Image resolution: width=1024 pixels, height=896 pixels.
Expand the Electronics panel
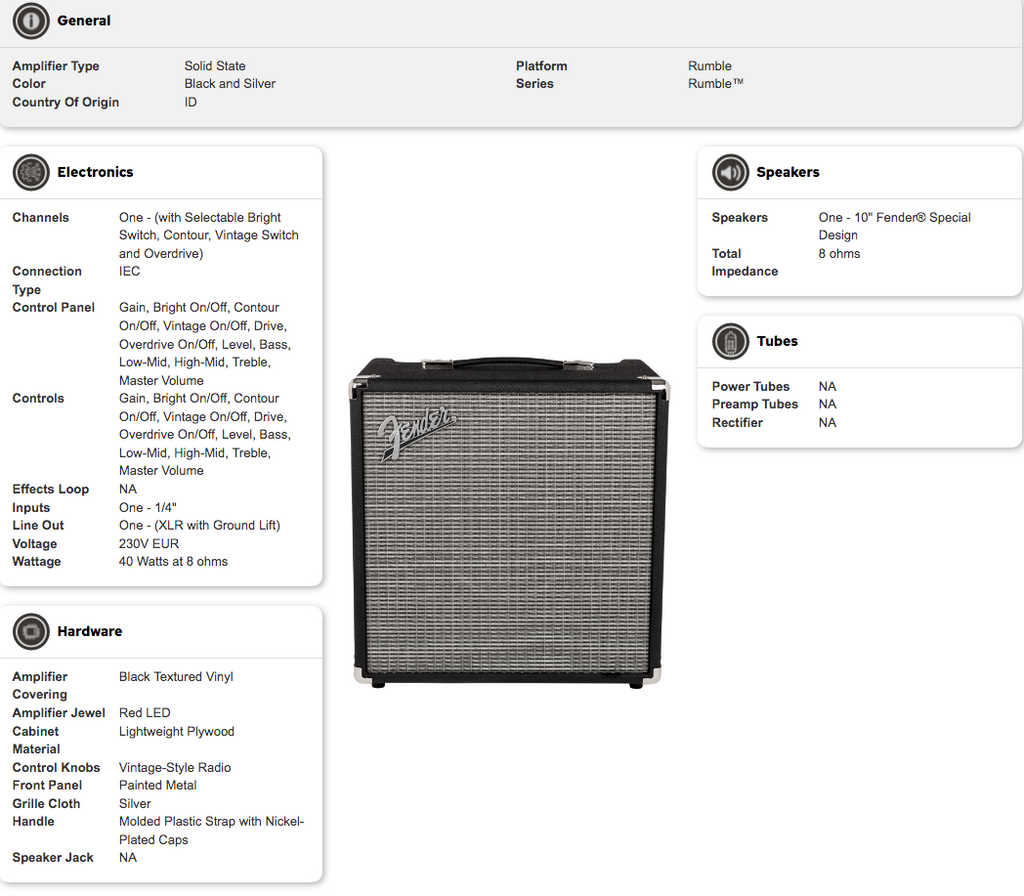[x=95, y=172]
